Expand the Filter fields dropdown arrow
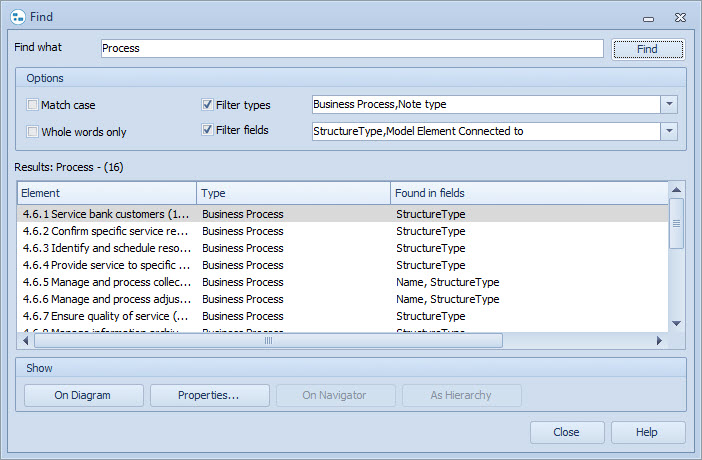Screen dimensions: 702x460 pos(669,131)
